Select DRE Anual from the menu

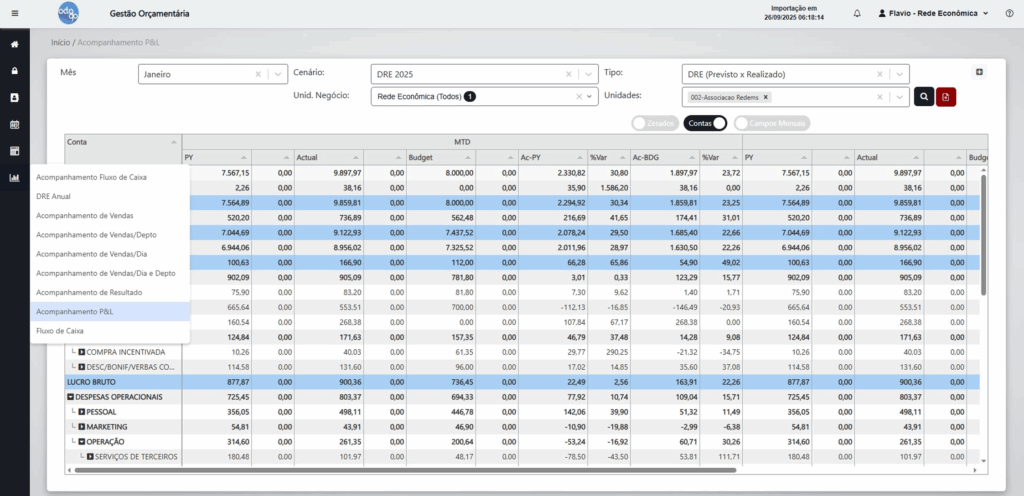pyautogui.click(x=52, y=196)
